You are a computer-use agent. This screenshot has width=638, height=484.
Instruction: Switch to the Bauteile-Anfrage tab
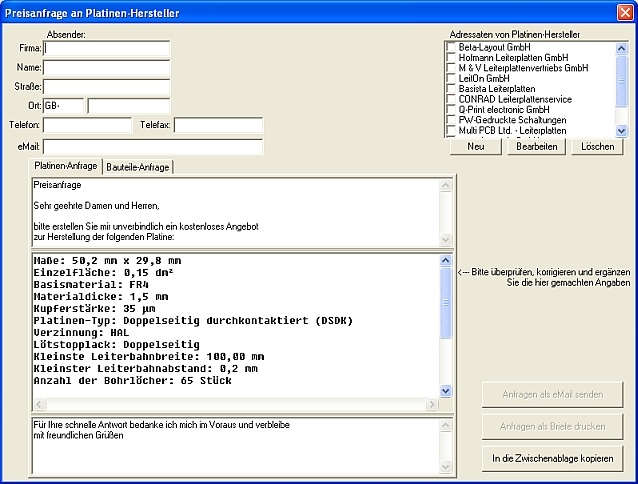pyautogui.click(x=139, y=166)
